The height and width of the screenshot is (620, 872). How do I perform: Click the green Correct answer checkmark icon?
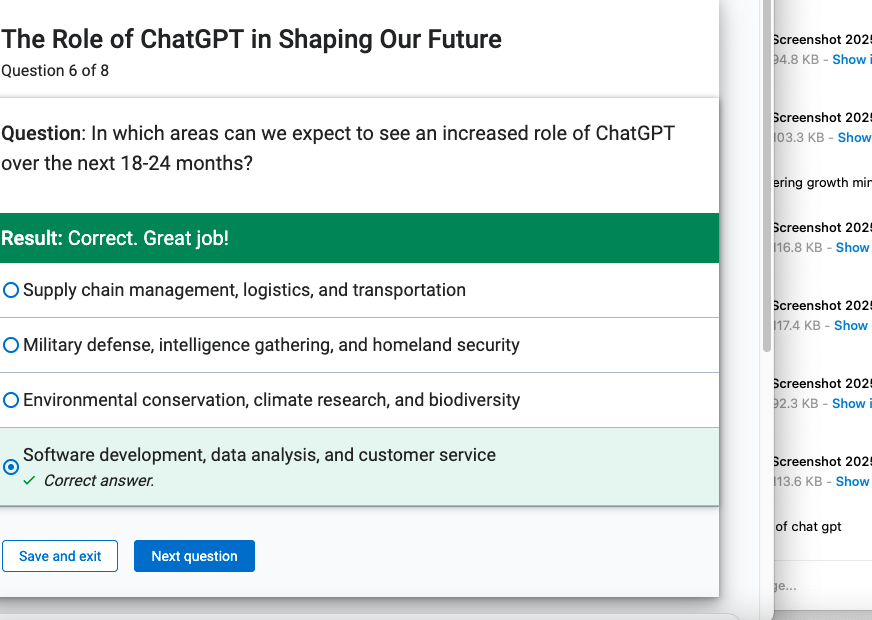[x=29, y=480]
